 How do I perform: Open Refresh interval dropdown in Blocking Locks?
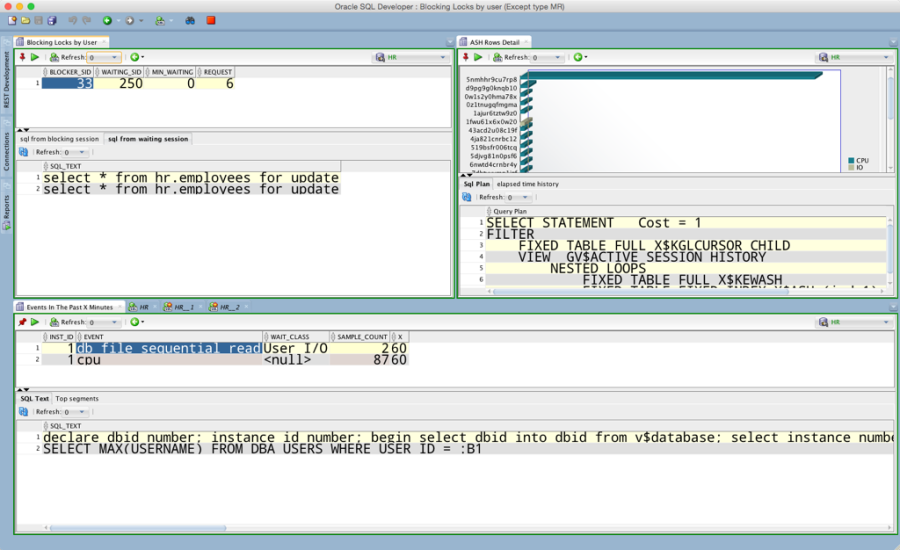tap(104, 58)
